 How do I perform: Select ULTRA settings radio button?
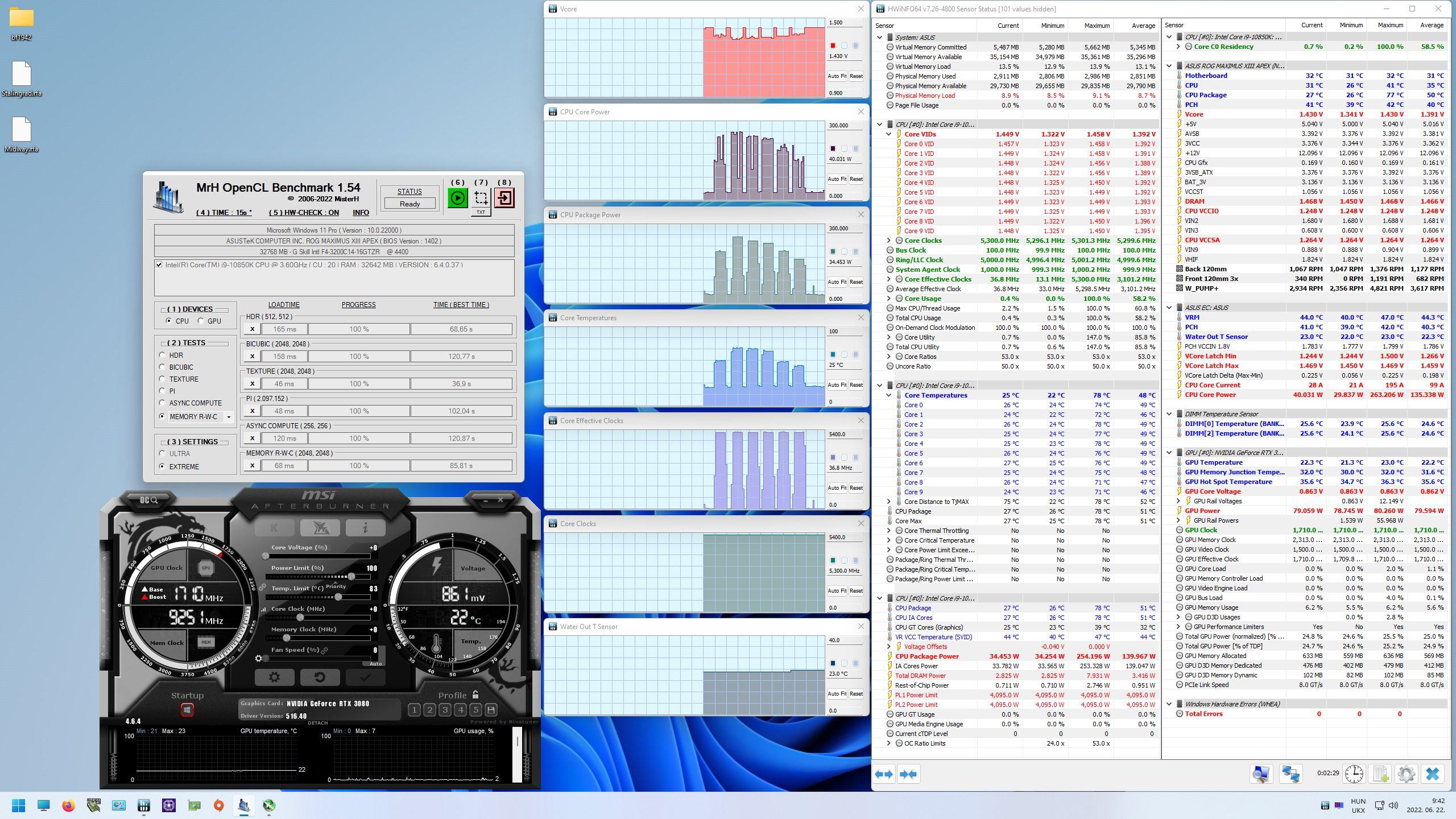click(162, 453)
